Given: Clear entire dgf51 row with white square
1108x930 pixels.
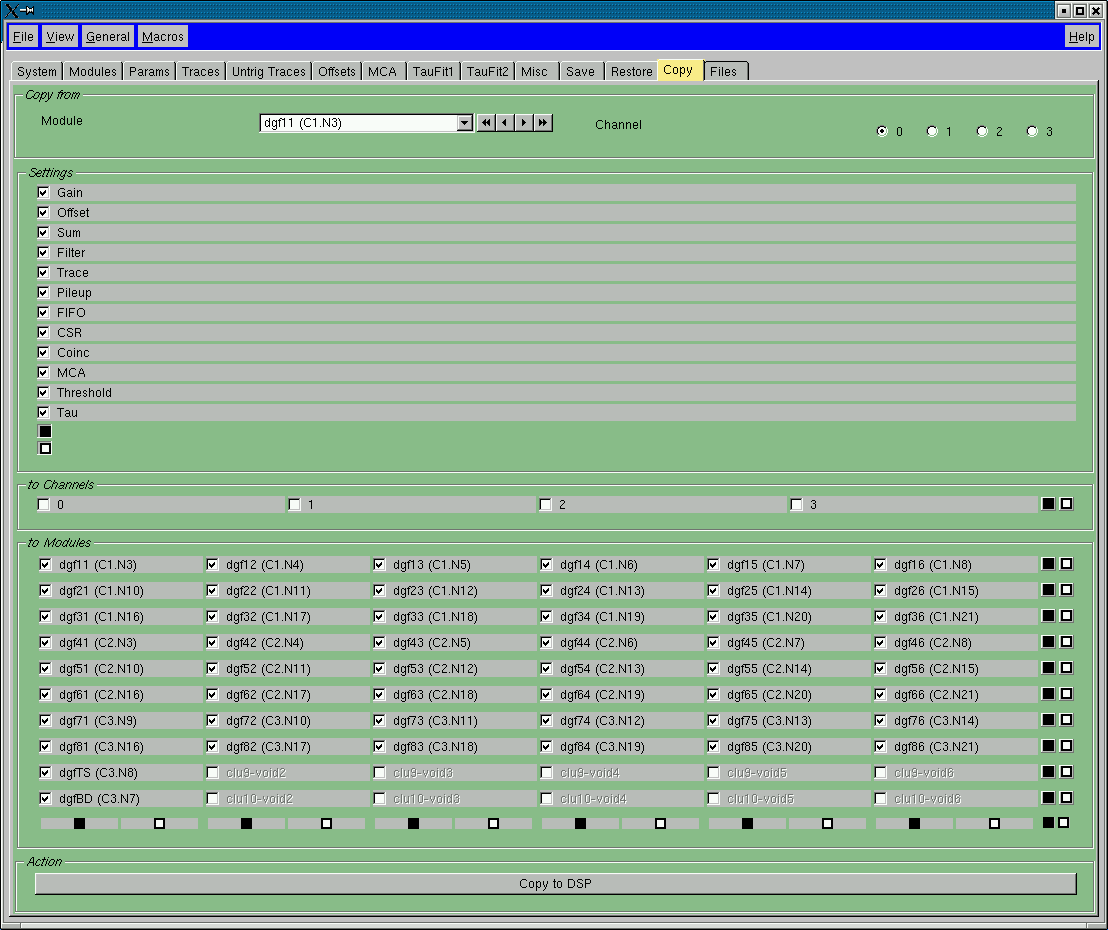Looking at the screenshot, I should 1067,668.
